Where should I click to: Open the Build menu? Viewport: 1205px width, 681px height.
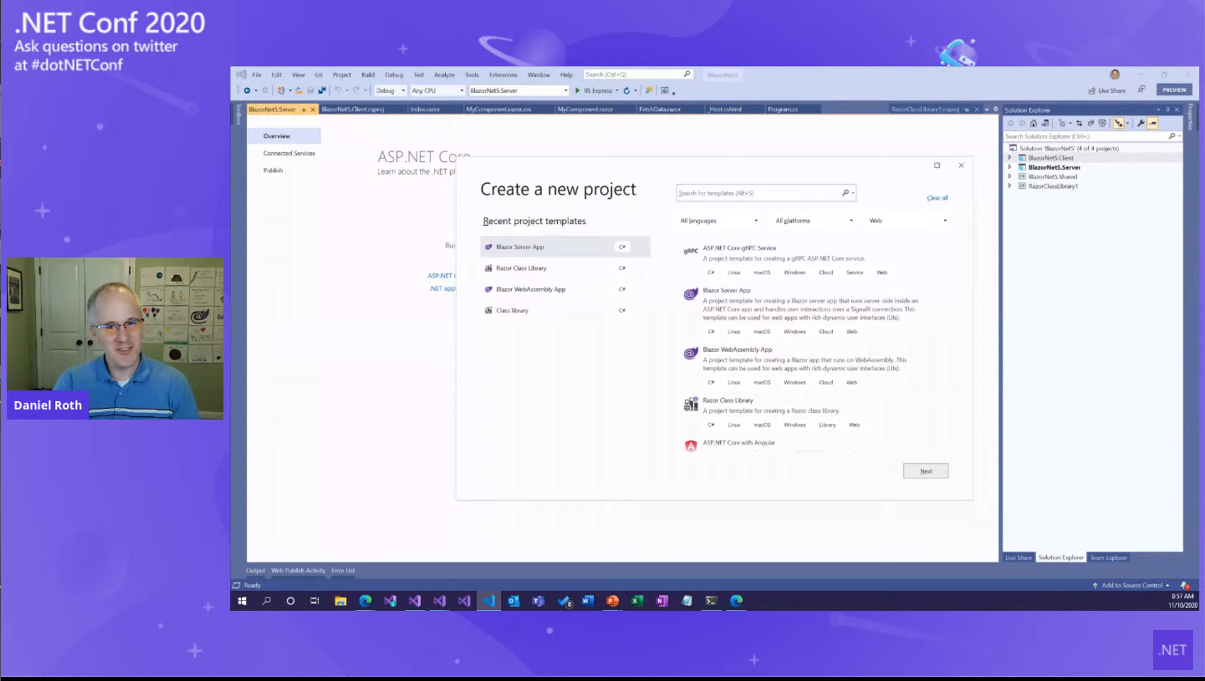click(368, 75)
